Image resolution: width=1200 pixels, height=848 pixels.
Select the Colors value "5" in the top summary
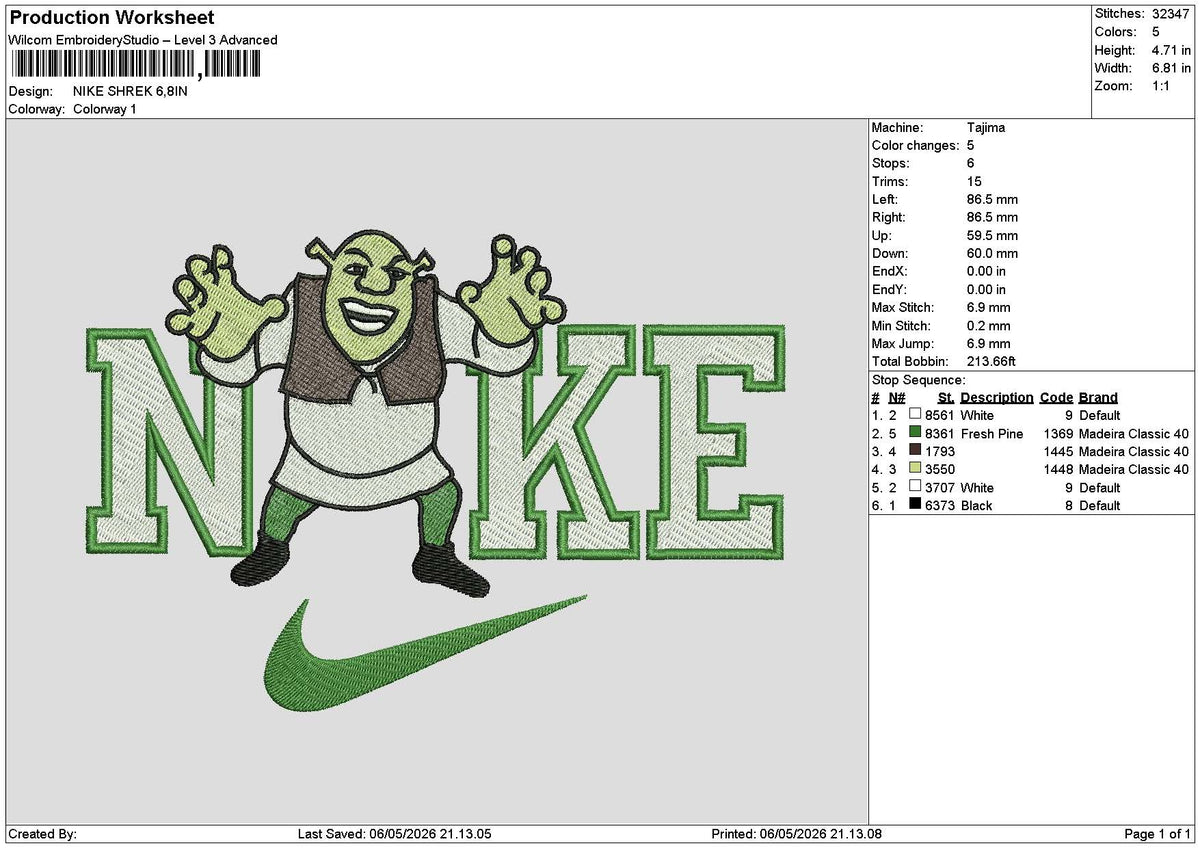coord(1155,32)
